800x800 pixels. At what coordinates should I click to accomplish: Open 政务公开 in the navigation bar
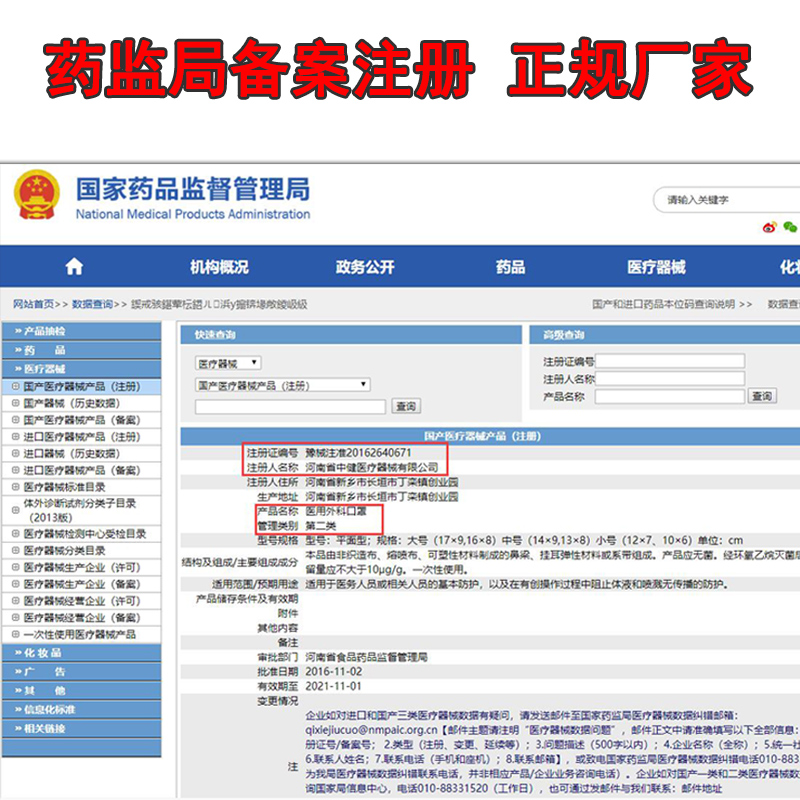(365, 267)
